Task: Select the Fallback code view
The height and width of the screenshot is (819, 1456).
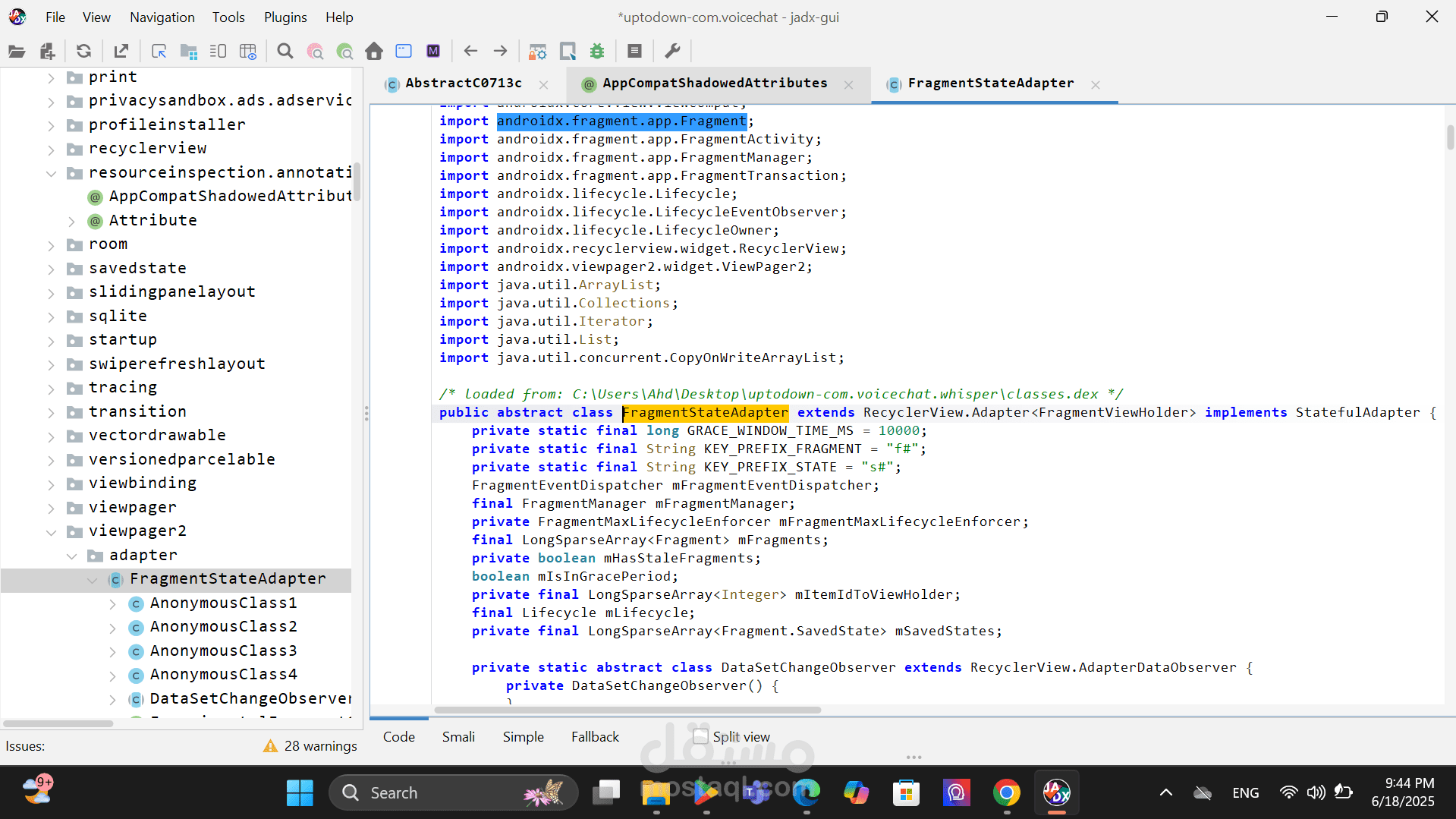Action: click(x=595, y=736)
